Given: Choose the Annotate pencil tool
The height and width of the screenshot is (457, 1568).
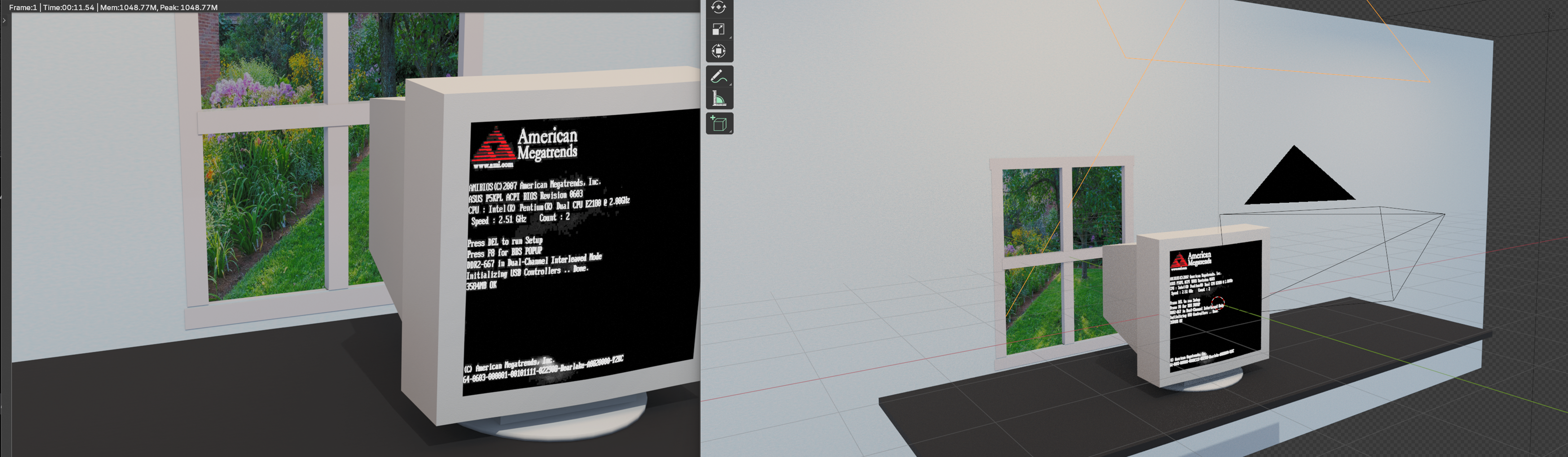Looking at the screenshot, I should coord(719,77).
